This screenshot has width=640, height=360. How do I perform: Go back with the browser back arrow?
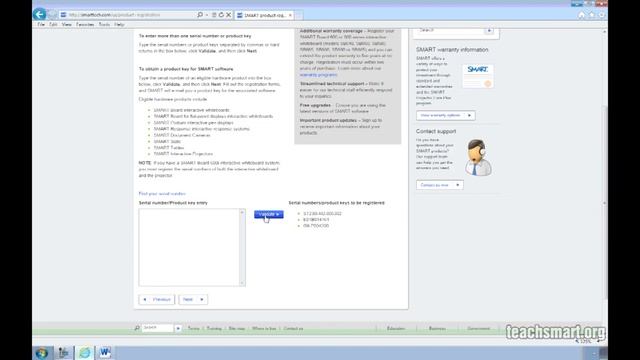click(x=40, y=15)
